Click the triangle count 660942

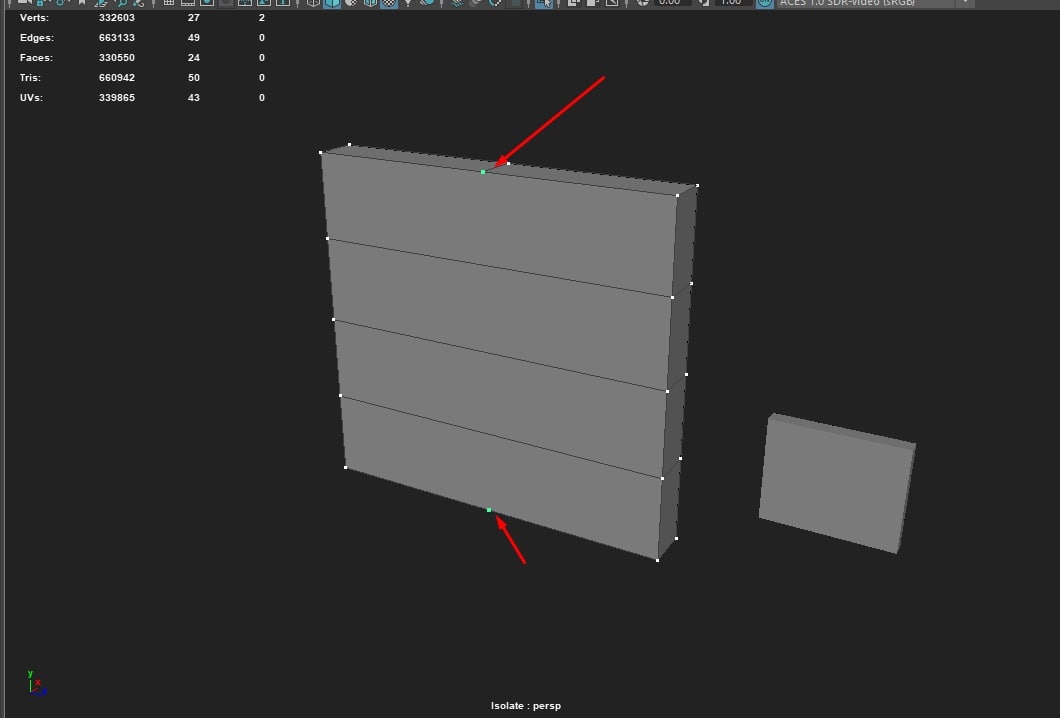point(116,78)
